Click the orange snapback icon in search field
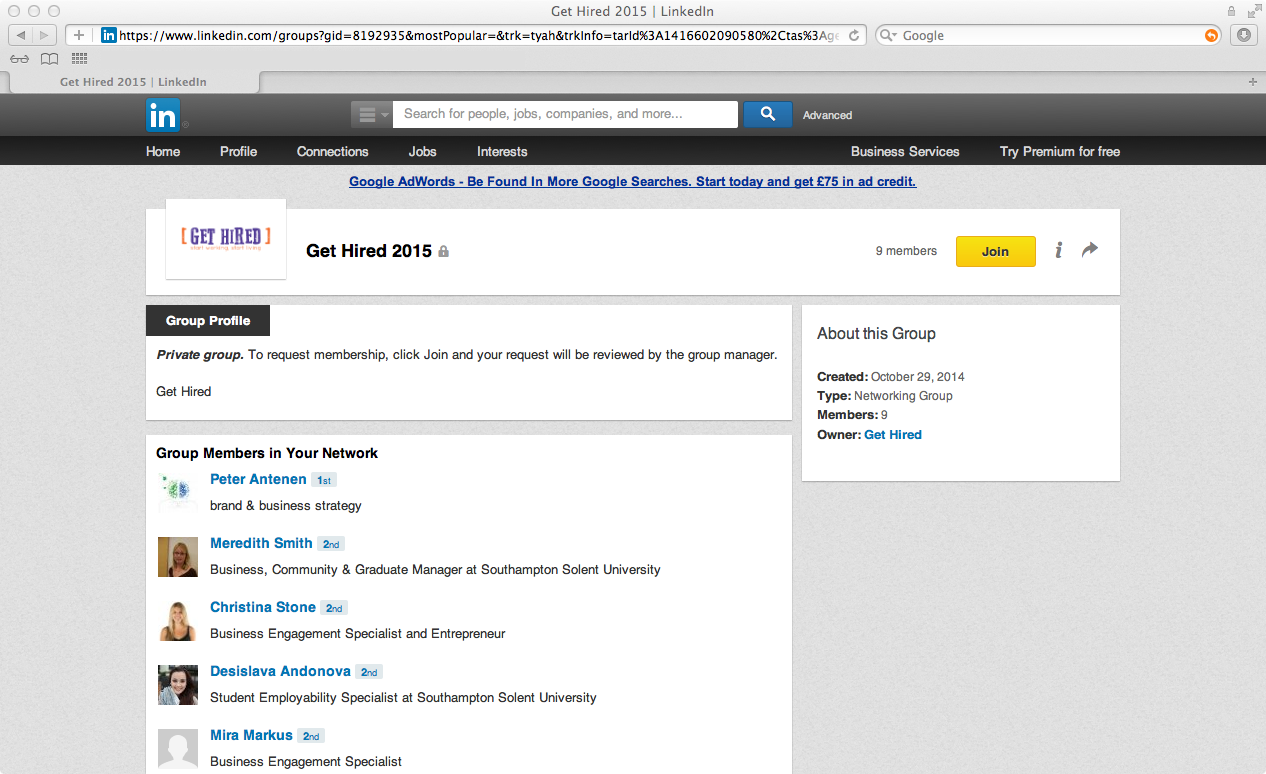The height and width of the screenshot is (774, 1266). click(1211, 35)
